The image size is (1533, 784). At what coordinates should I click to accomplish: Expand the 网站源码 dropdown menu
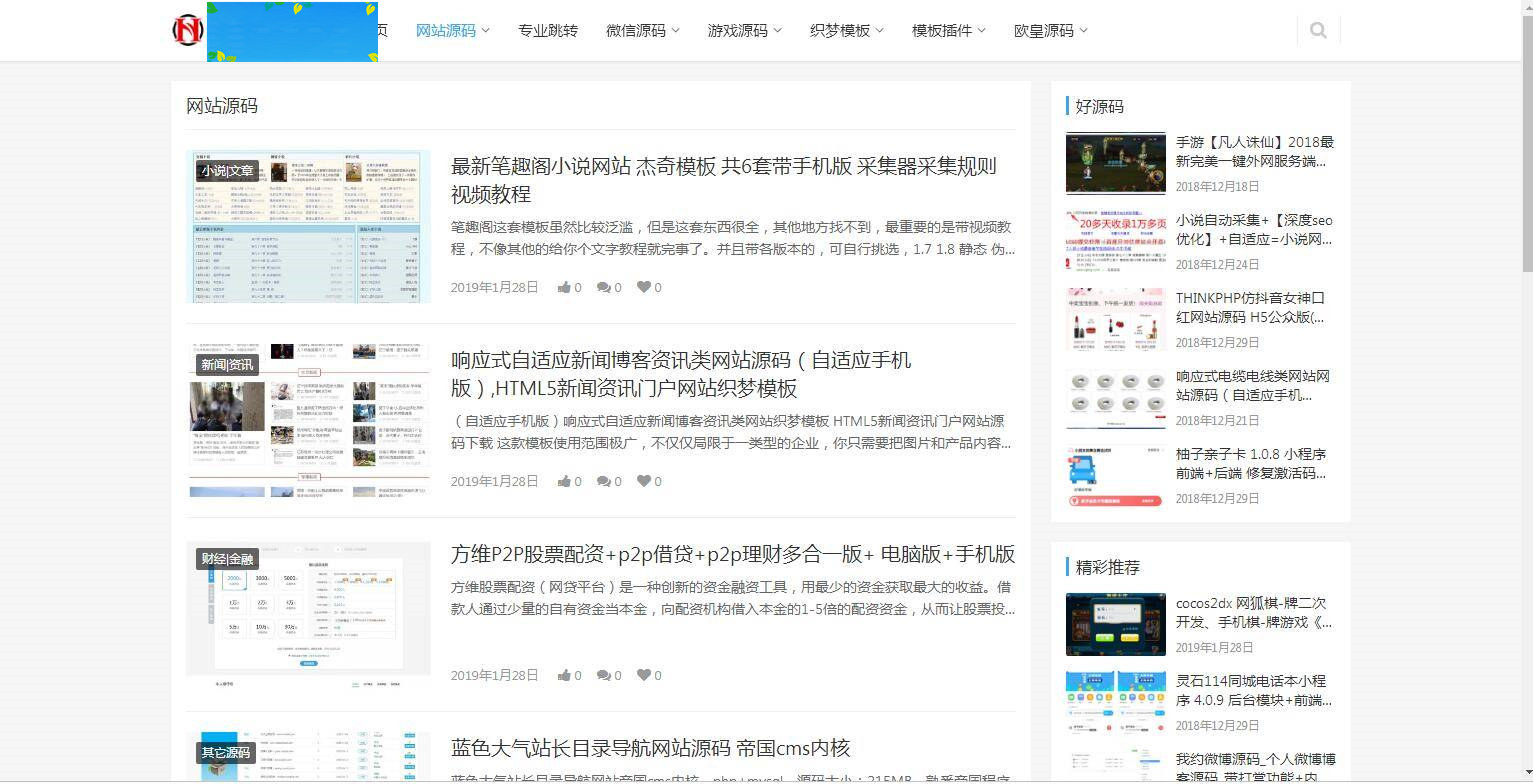pos(451,30)
